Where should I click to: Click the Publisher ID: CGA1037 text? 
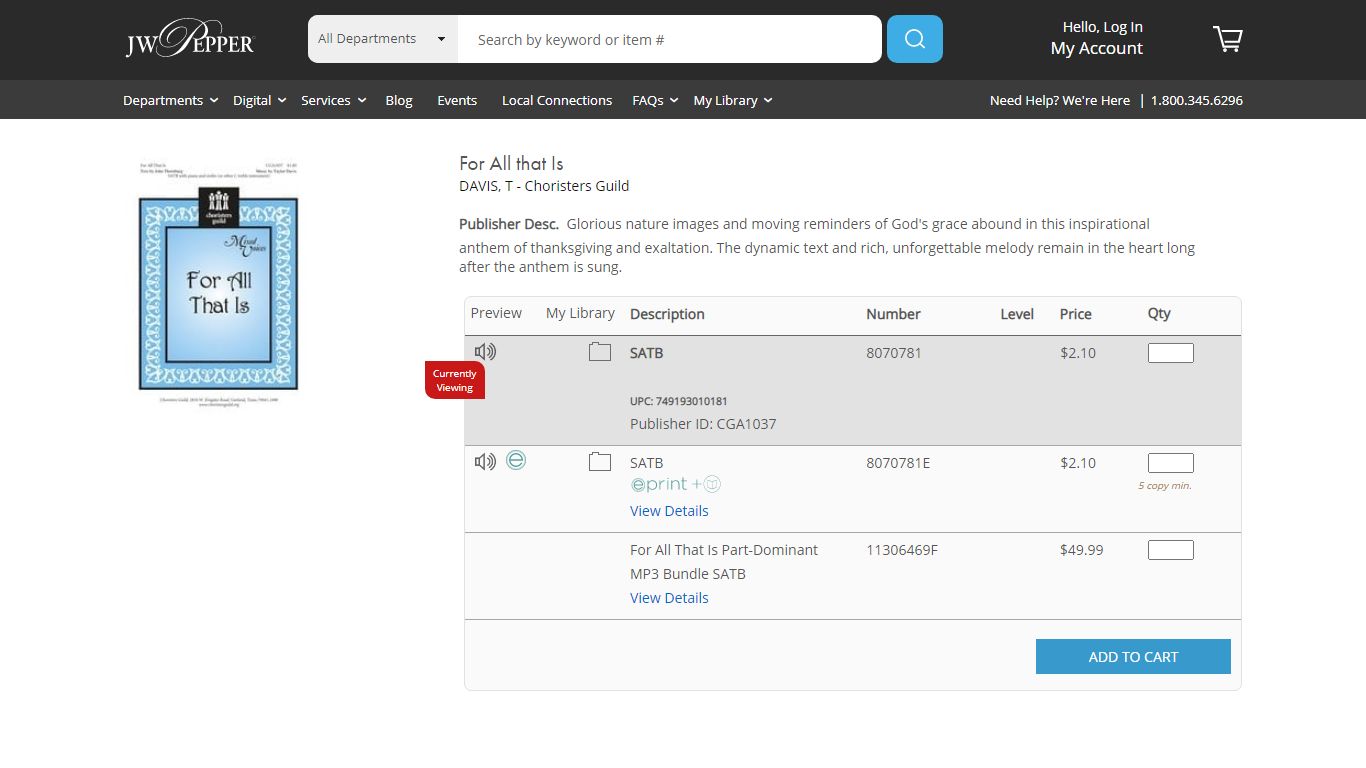703,424
